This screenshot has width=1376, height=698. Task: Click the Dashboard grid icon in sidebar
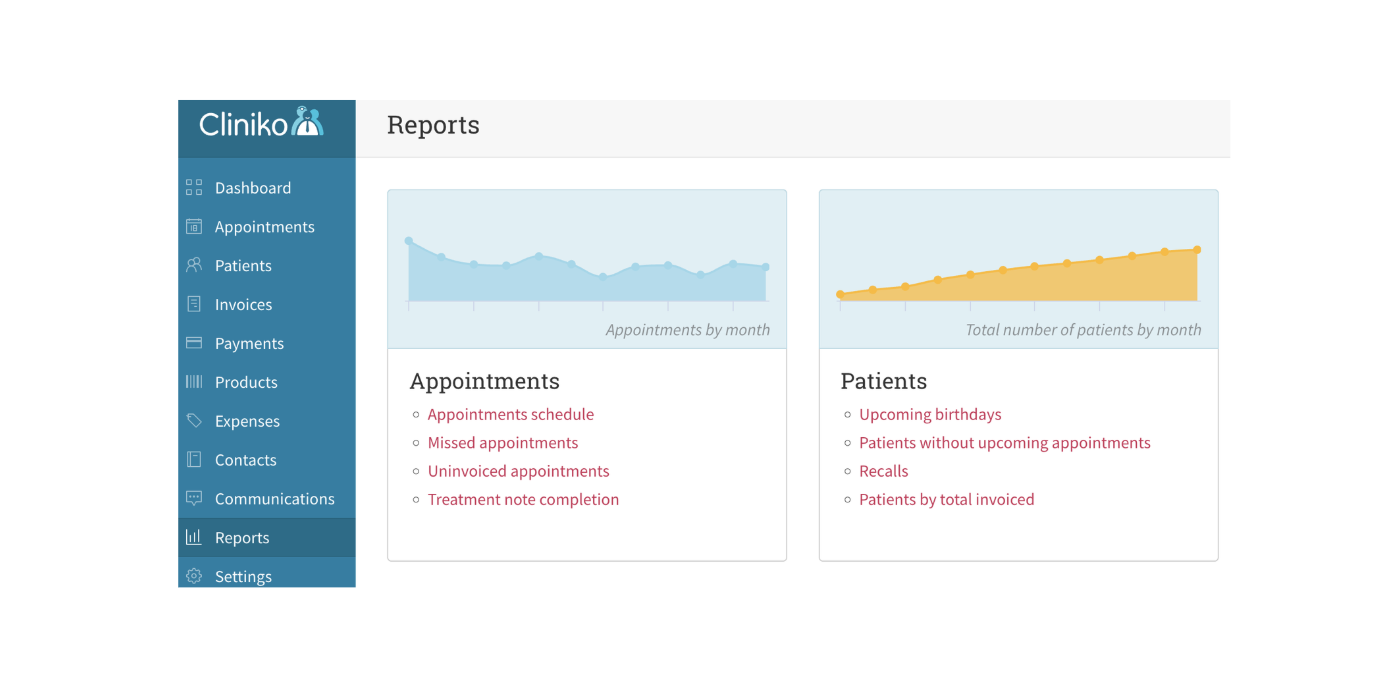pos(194,188)
